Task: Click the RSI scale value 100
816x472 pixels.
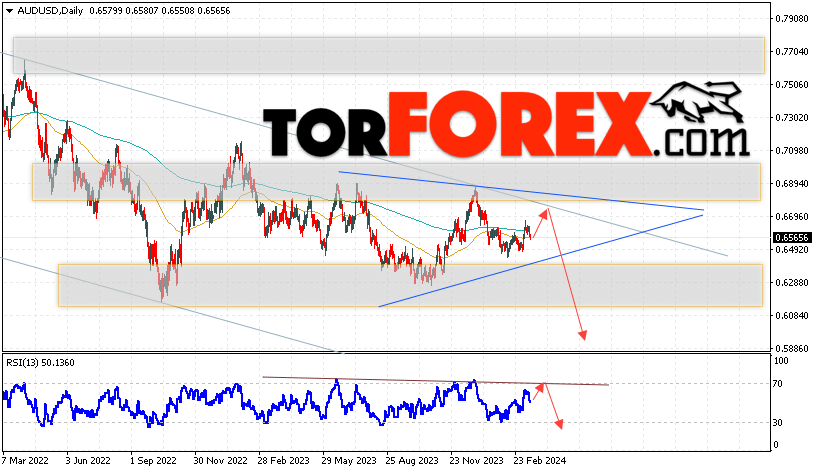Action: pyautogui.click(x=781, y=361)
